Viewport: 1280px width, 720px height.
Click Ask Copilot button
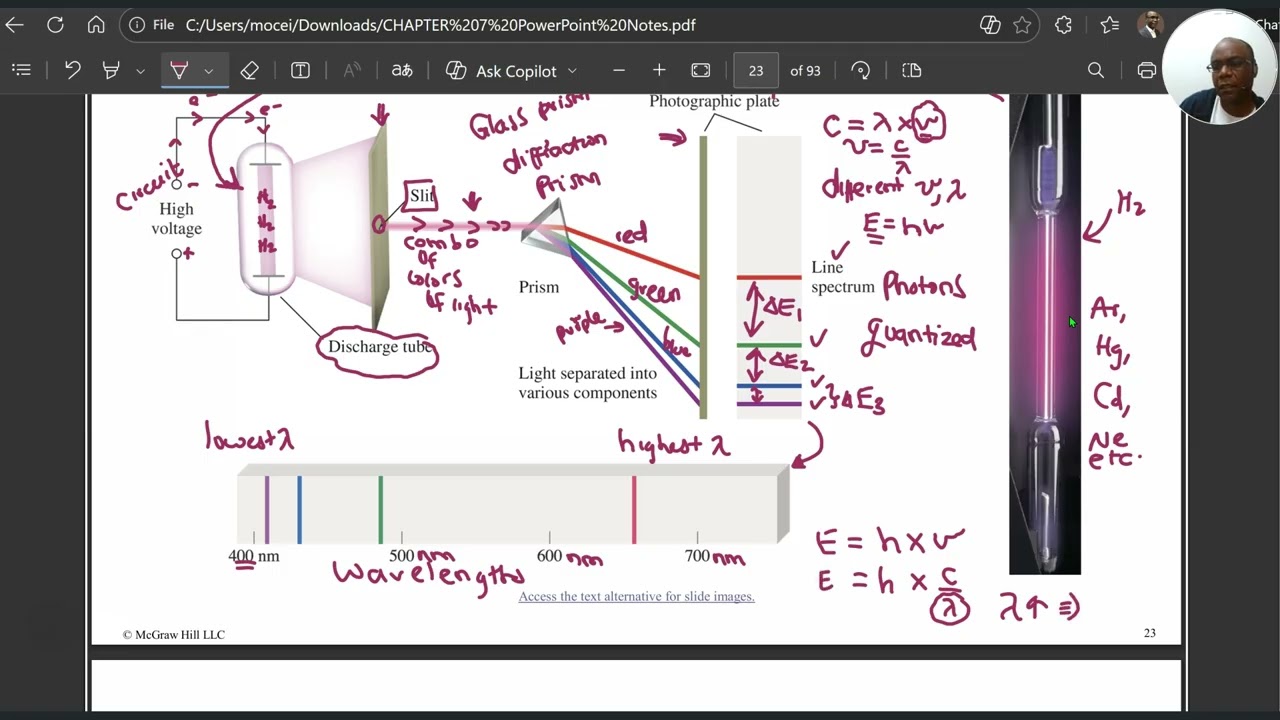coord(502,70)
